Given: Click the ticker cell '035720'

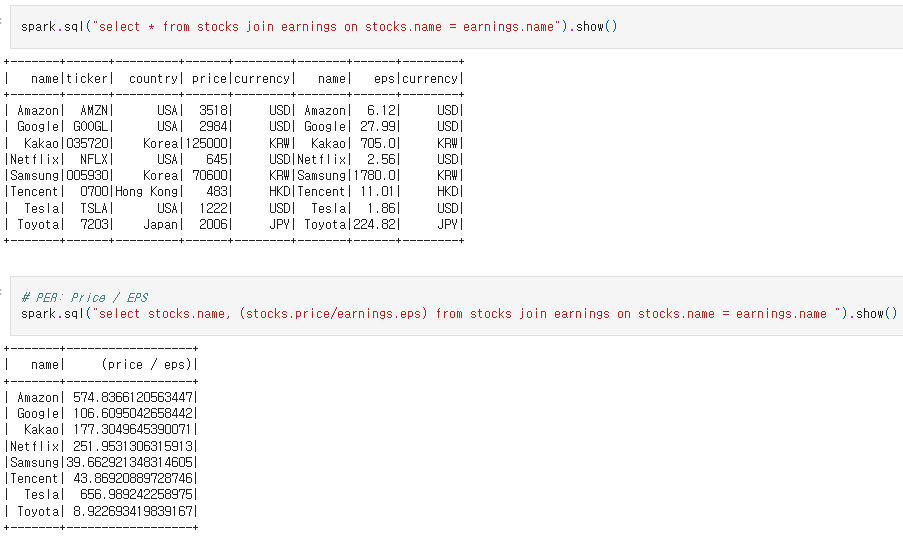Looking at the screenshot, I should (88, 143).
